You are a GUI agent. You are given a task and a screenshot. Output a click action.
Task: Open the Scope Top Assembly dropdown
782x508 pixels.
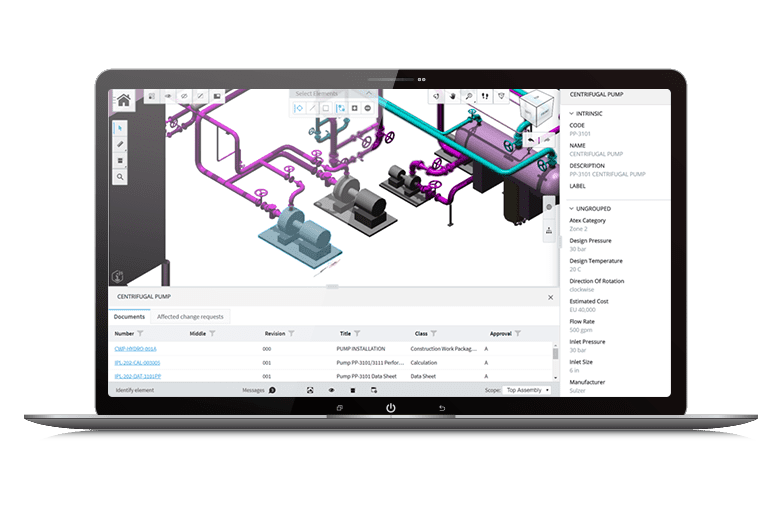coord(527,389)
